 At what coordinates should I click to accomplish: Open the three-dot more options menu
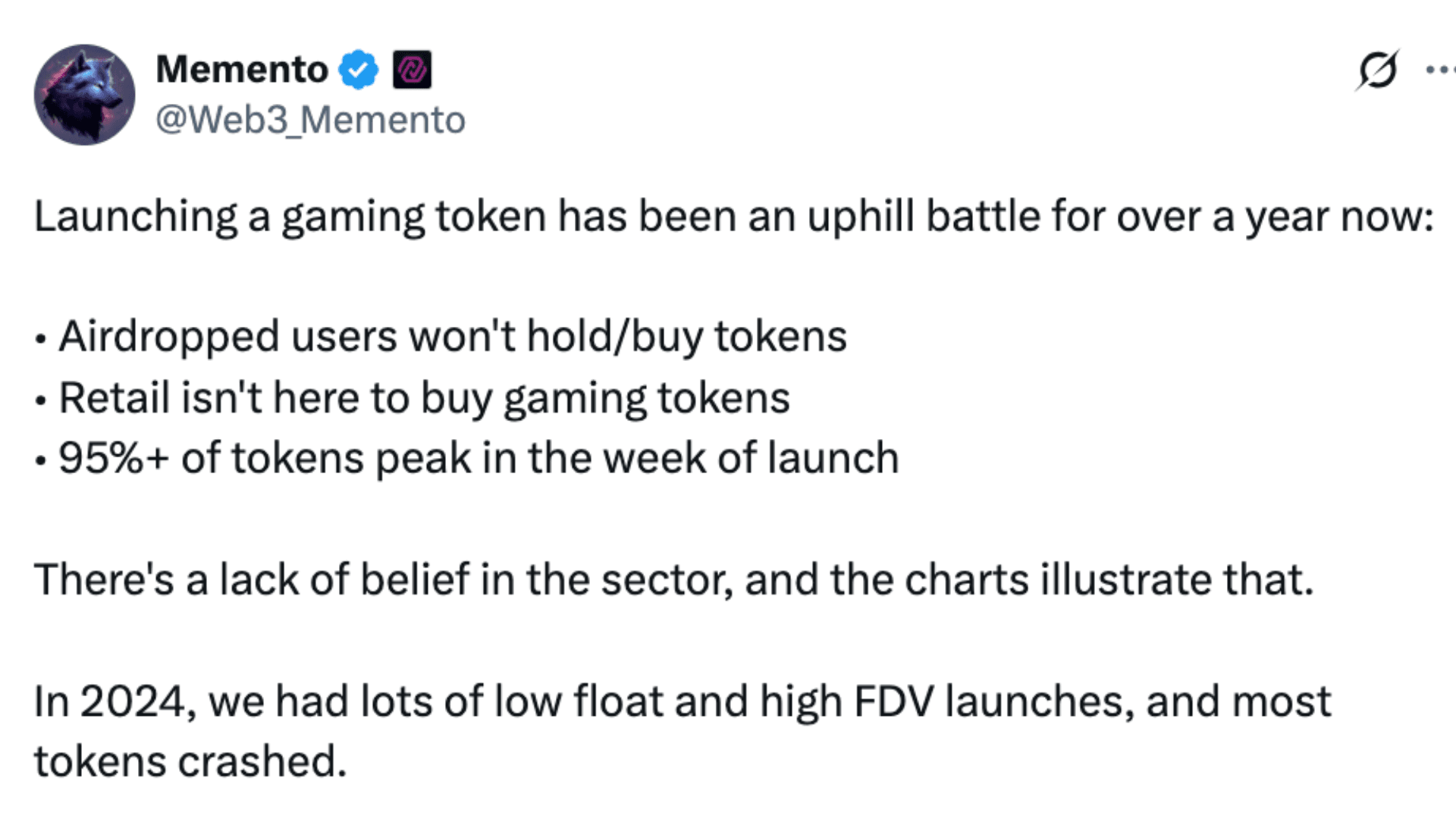pos(1439,71)
